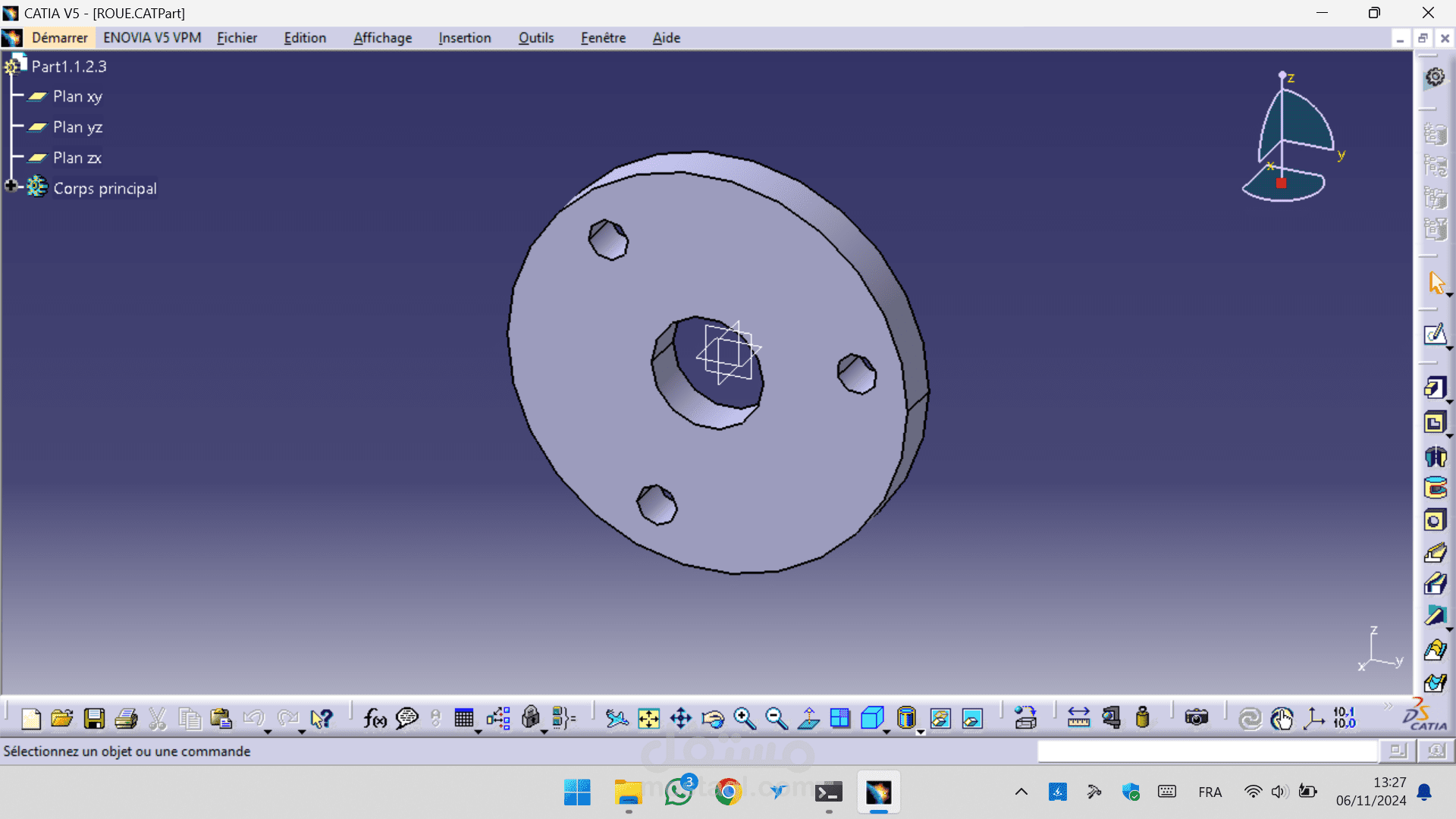Open WhatsApp from the taskbar

(x=678, y=792)
